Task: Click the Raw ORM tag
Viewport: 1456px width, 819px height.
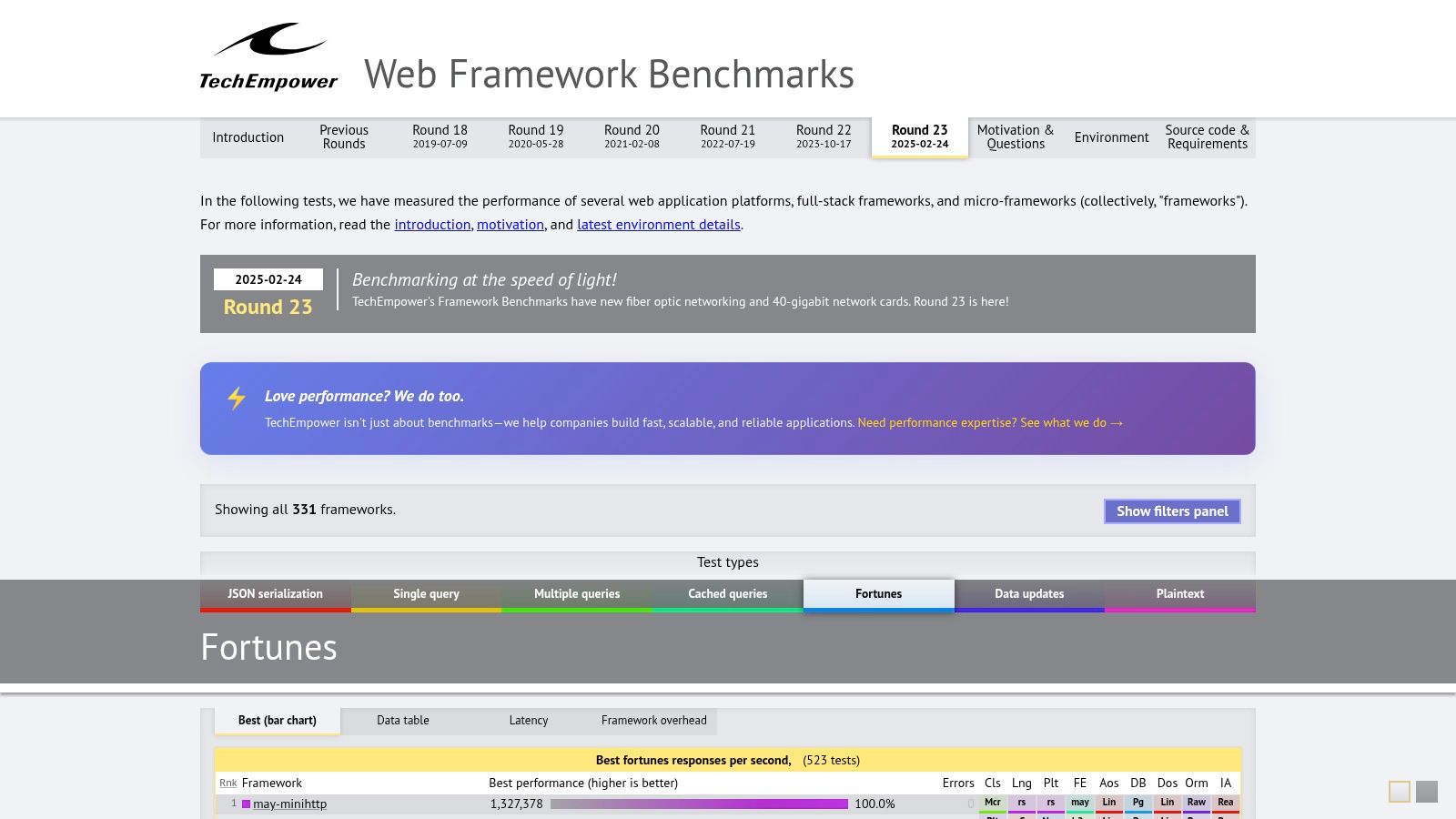Action: (1197, 804)
